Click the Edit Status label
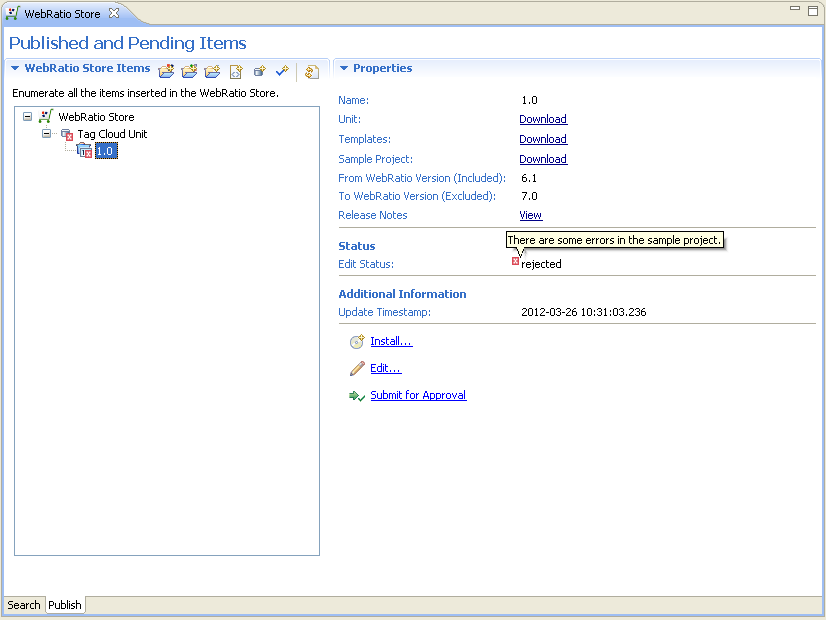826x620 pixels. coord(366,264)
